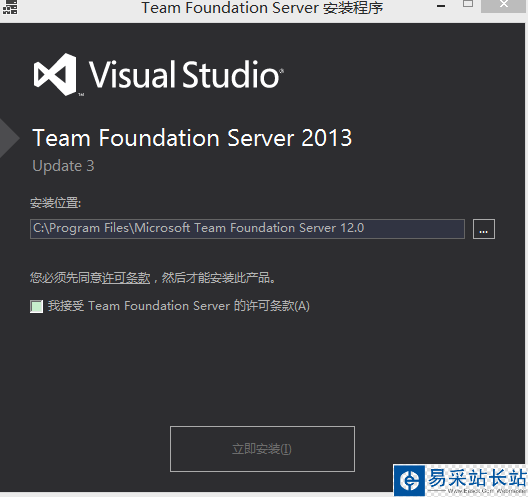Close the Team Foundation Server installer
Viewport: 528px width, 497px height.
point(504,5)
